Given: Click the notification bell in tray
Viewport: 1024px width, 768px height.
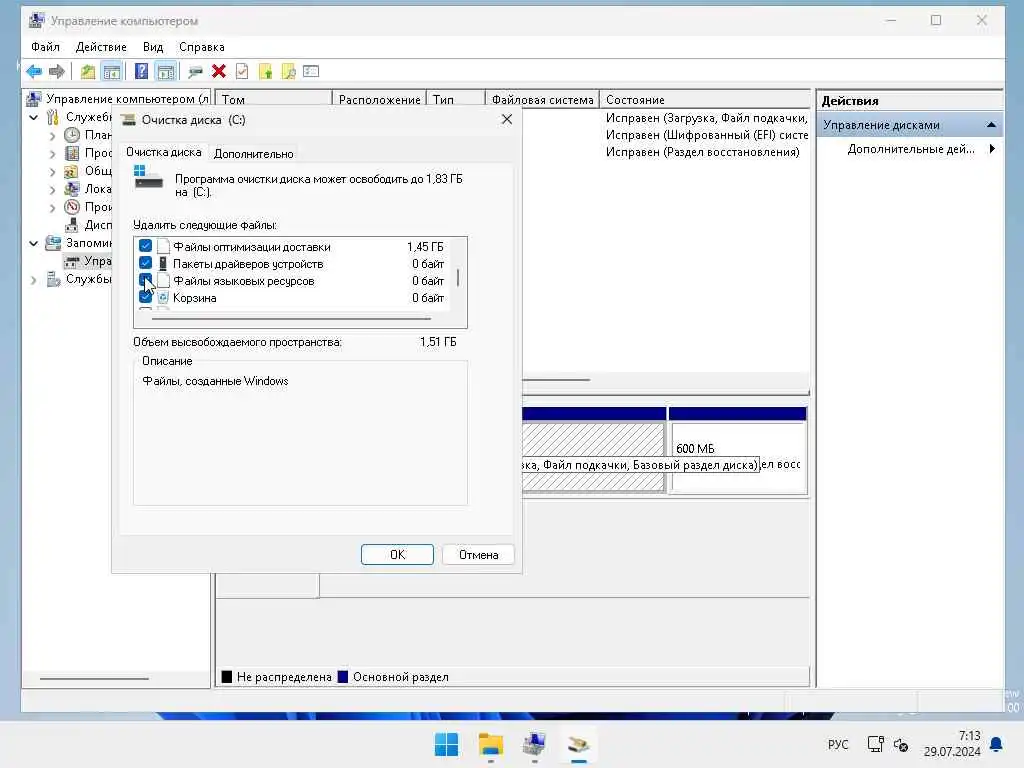Looking at the screenshot, I should coord(996,744).
